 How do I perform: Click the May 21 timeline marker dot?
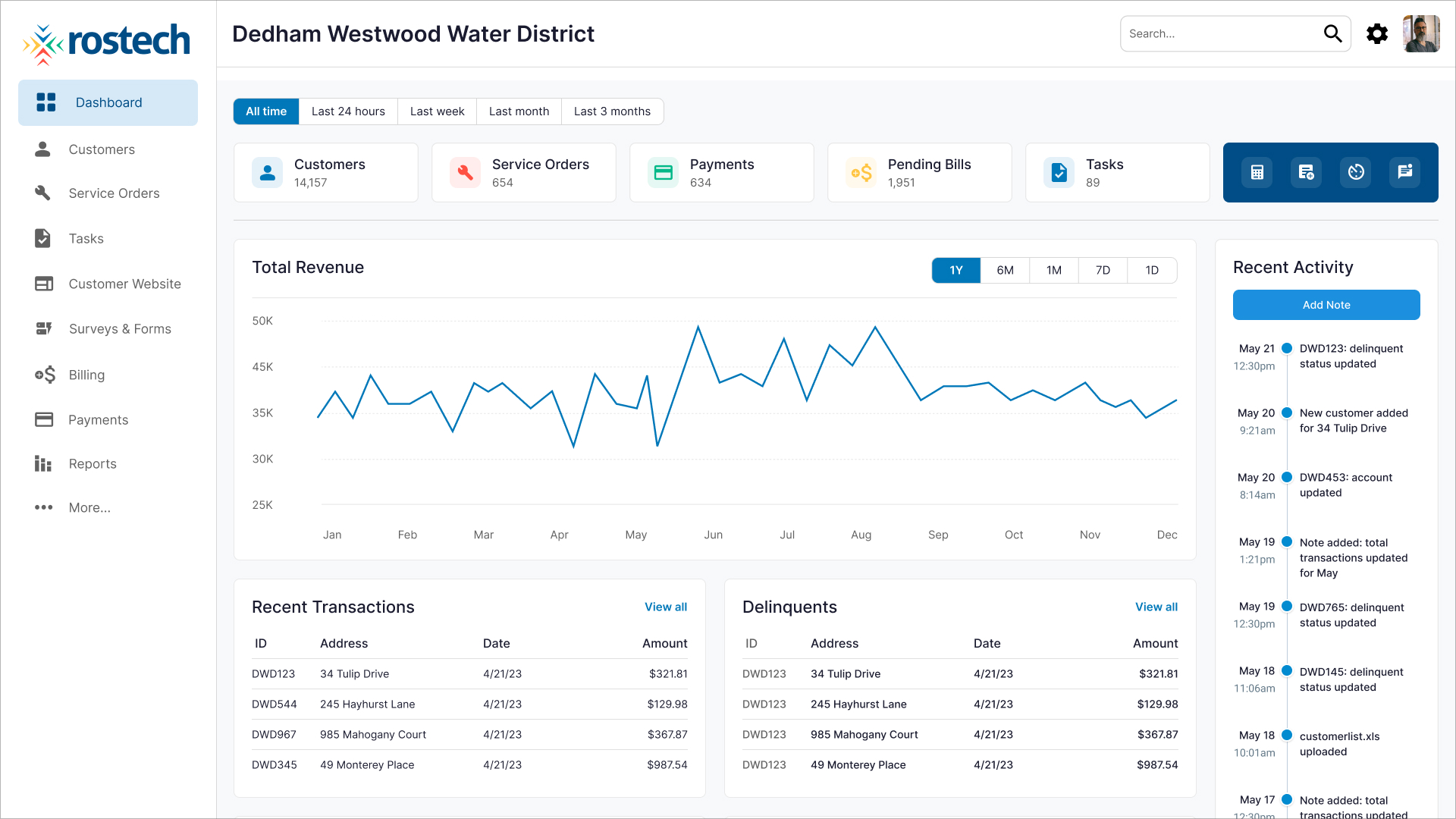(1287, 349)
